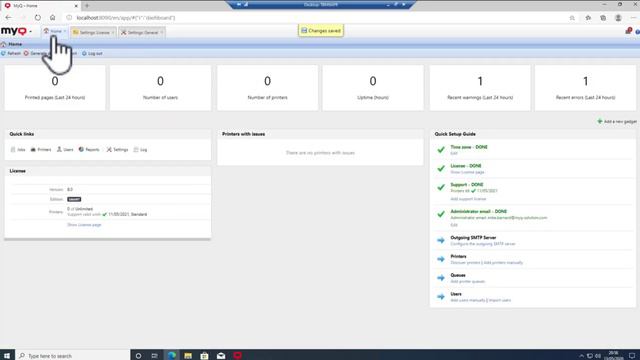Open Settings quick link
Image resolution: width=640 pixels, height=360 pixels.
118,150
